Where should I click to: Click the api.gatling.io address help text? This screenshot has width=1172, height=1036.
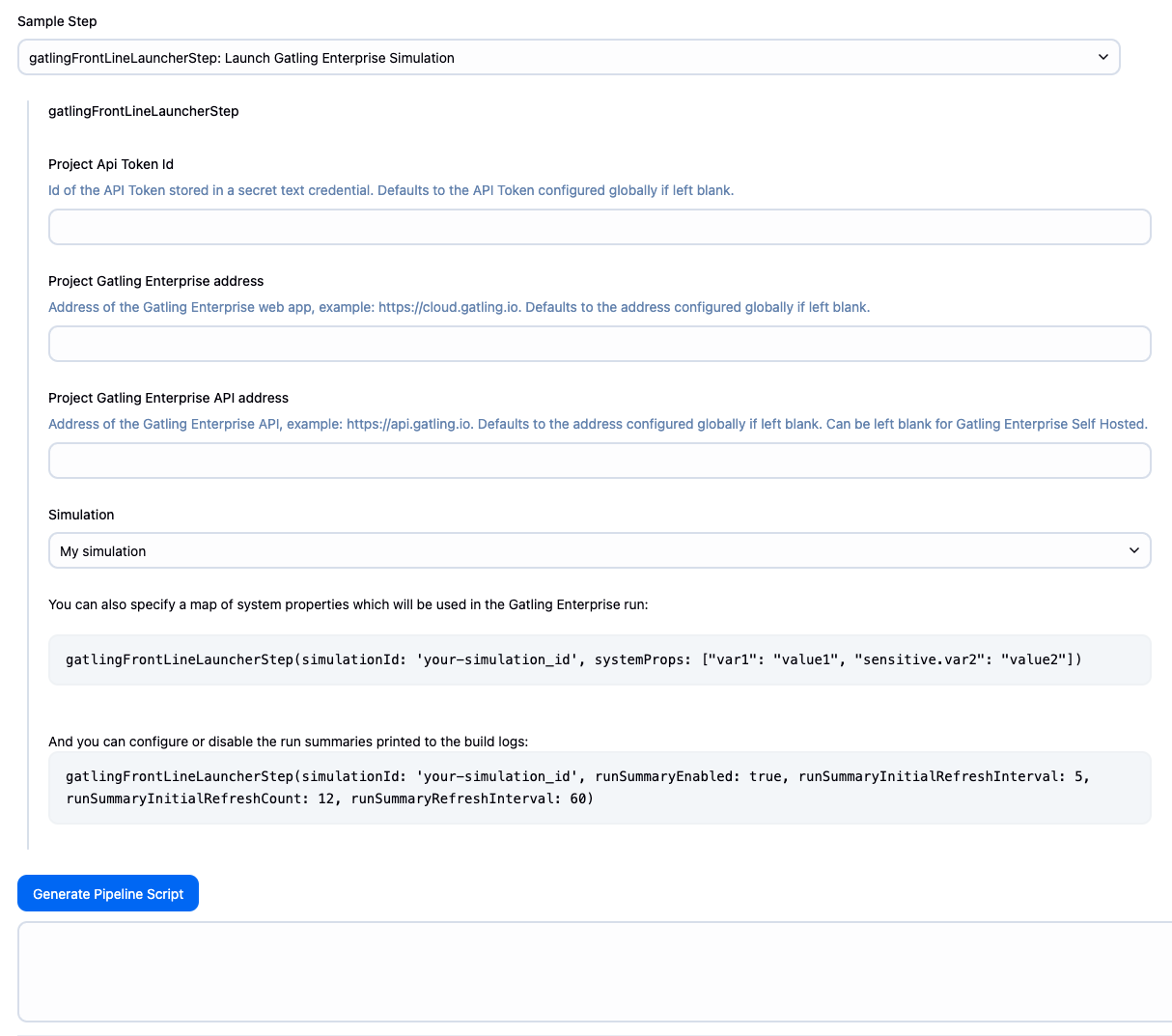599,424
